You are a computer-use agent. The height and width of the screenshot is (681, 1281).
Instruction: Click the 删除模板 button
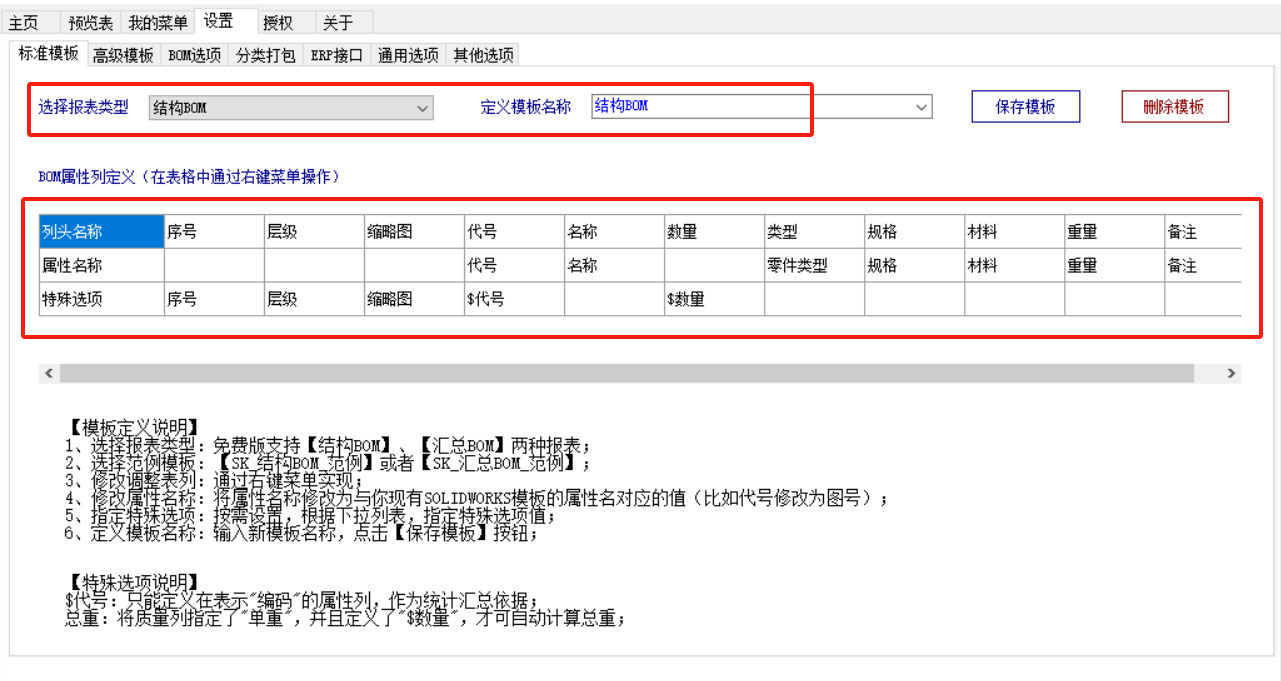[x=1174, y=106]
